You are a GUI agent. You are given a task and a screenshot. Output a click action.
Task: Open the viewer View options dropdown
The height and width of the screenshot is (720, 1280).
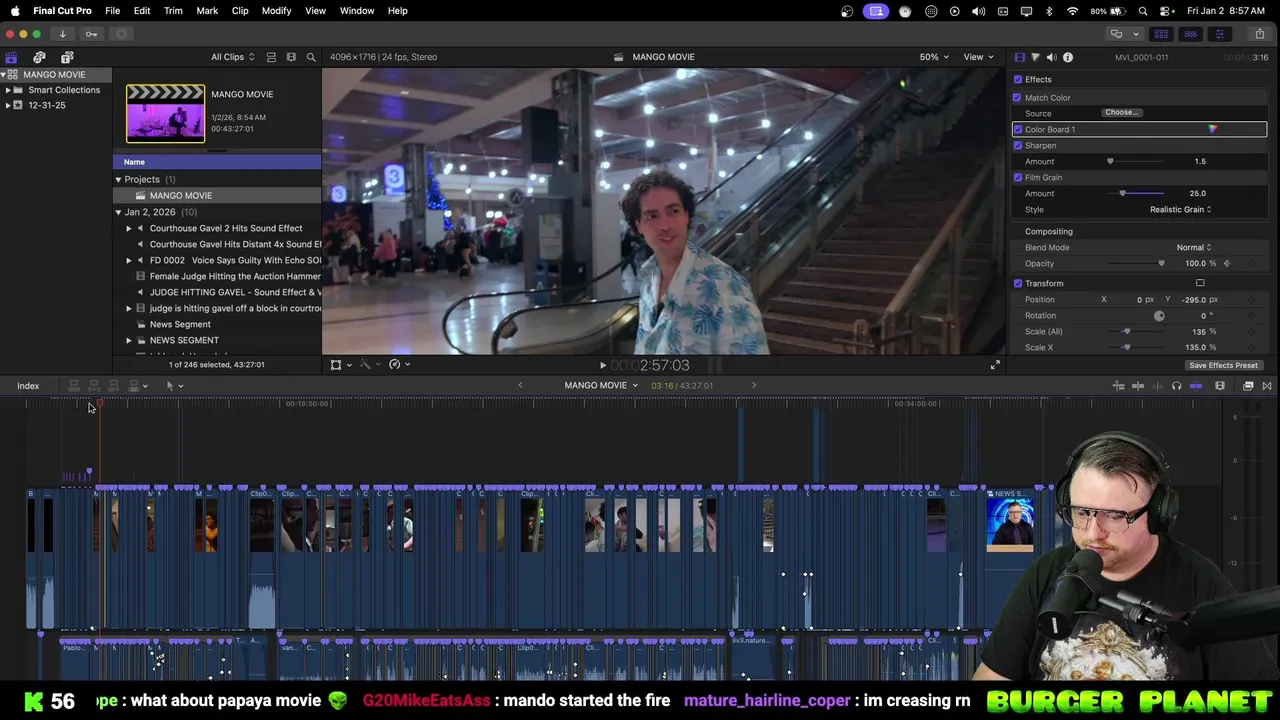(977, 57)
